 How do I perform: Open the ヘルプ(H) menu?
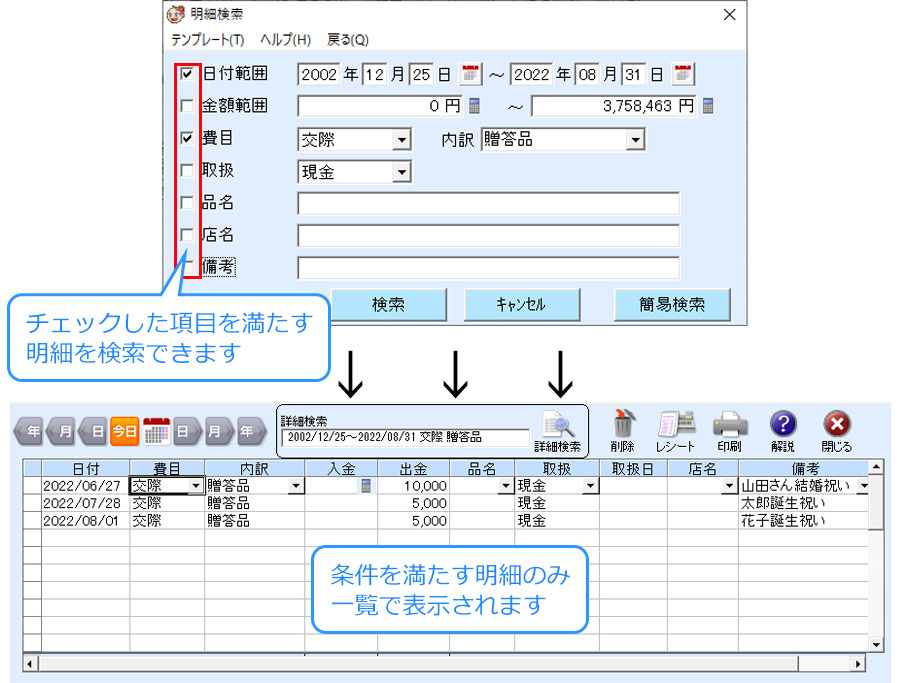click(285, 40)
